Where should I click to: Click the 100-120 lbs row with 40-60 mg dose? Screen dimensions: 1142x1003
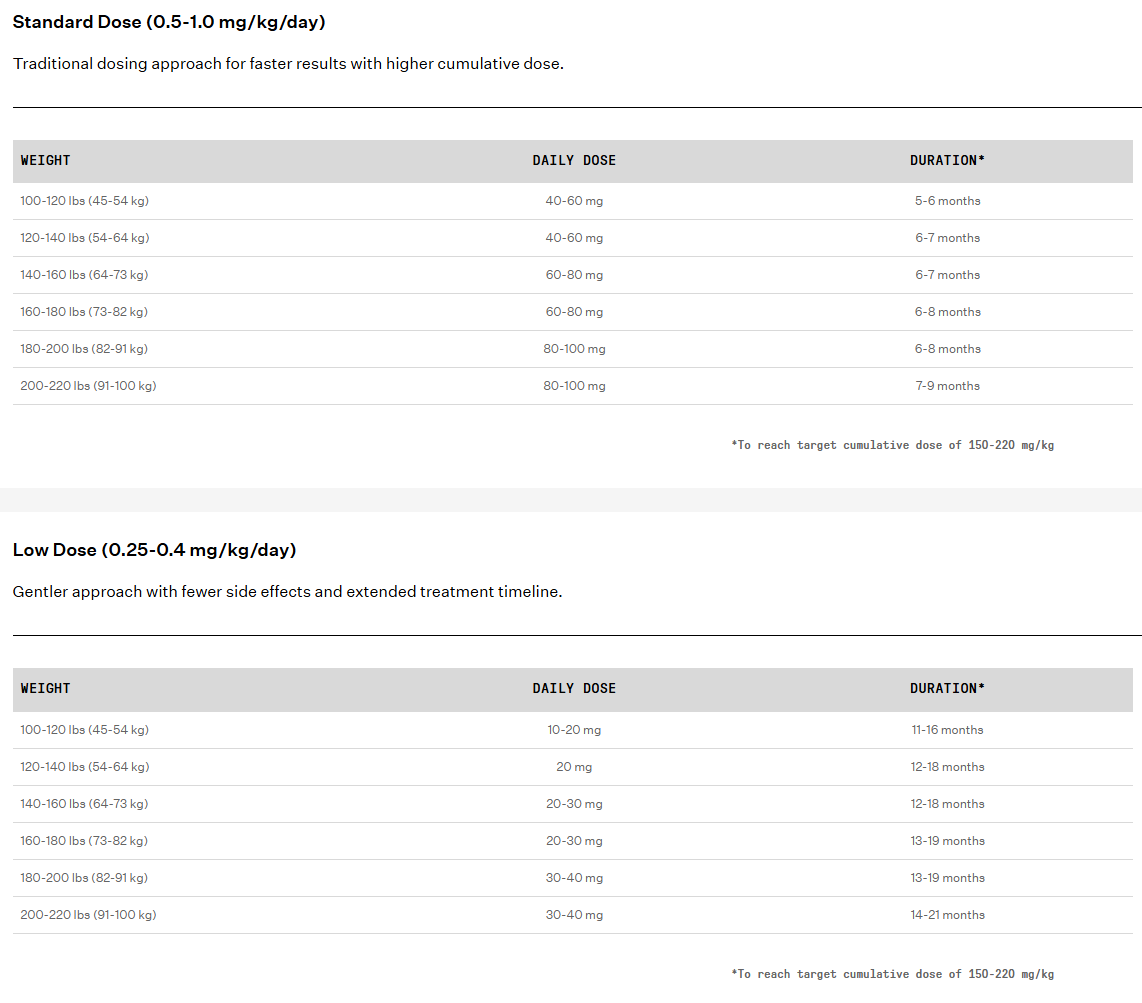tap(572, 201)
